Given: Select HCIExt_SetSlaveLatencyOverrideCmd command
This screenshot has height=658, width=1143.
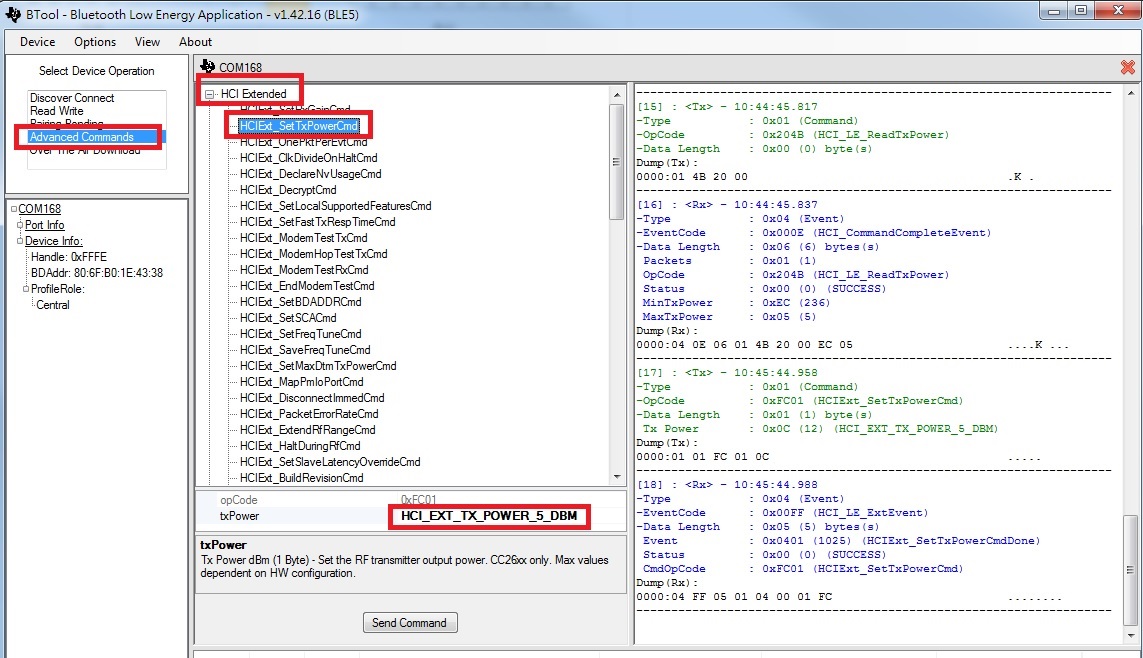Looking at the screenshot, I should tap(330, 463).
